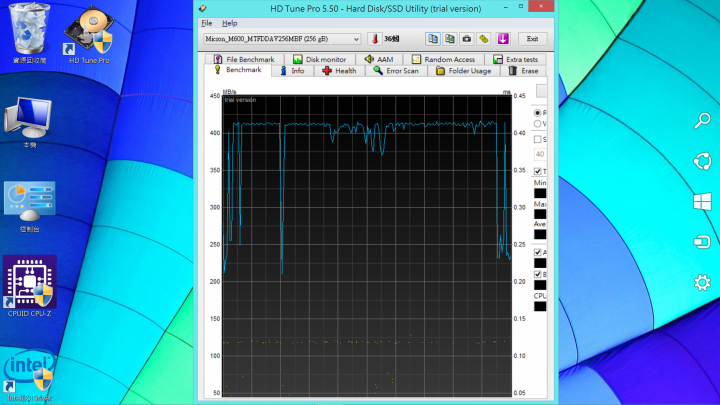This screenshot has width=720, height=405.
Task: Click the Windows Start charm
Action: [702, 202]
